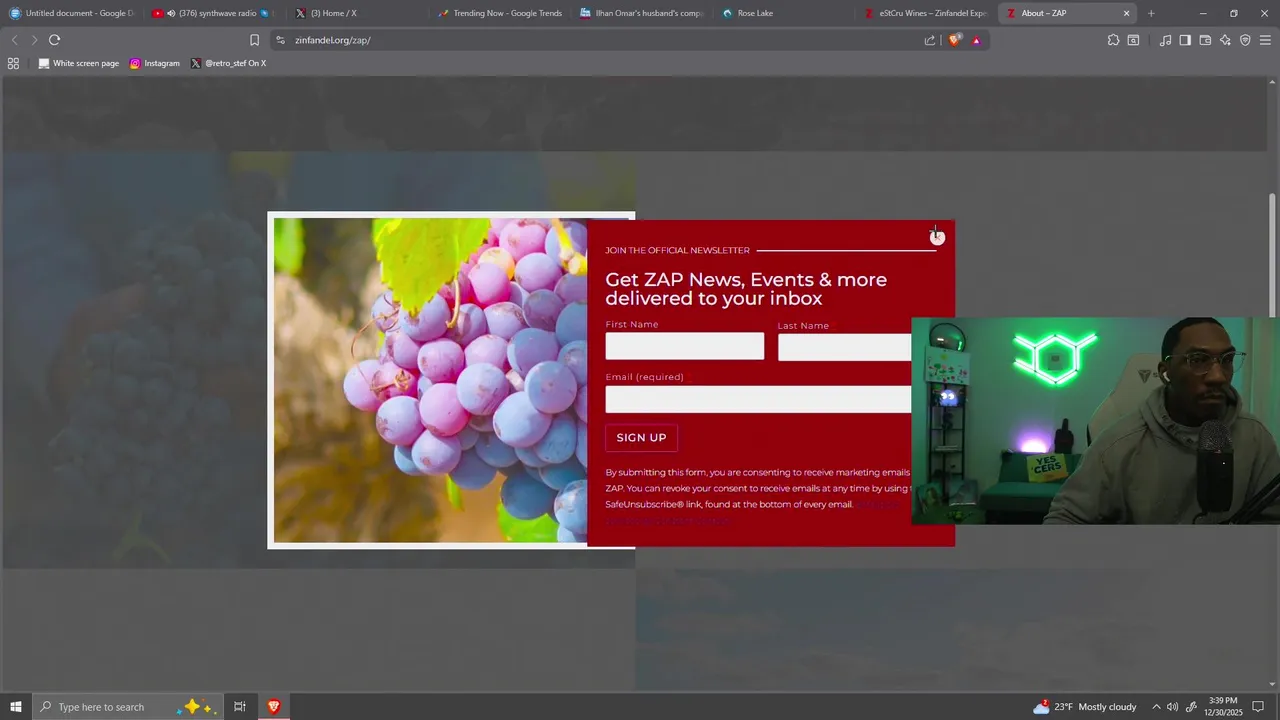This screenshot has height=720, width=1280.
Task: Close the newsletter popup
Action: pyautogui.click(x=937, y=237)
